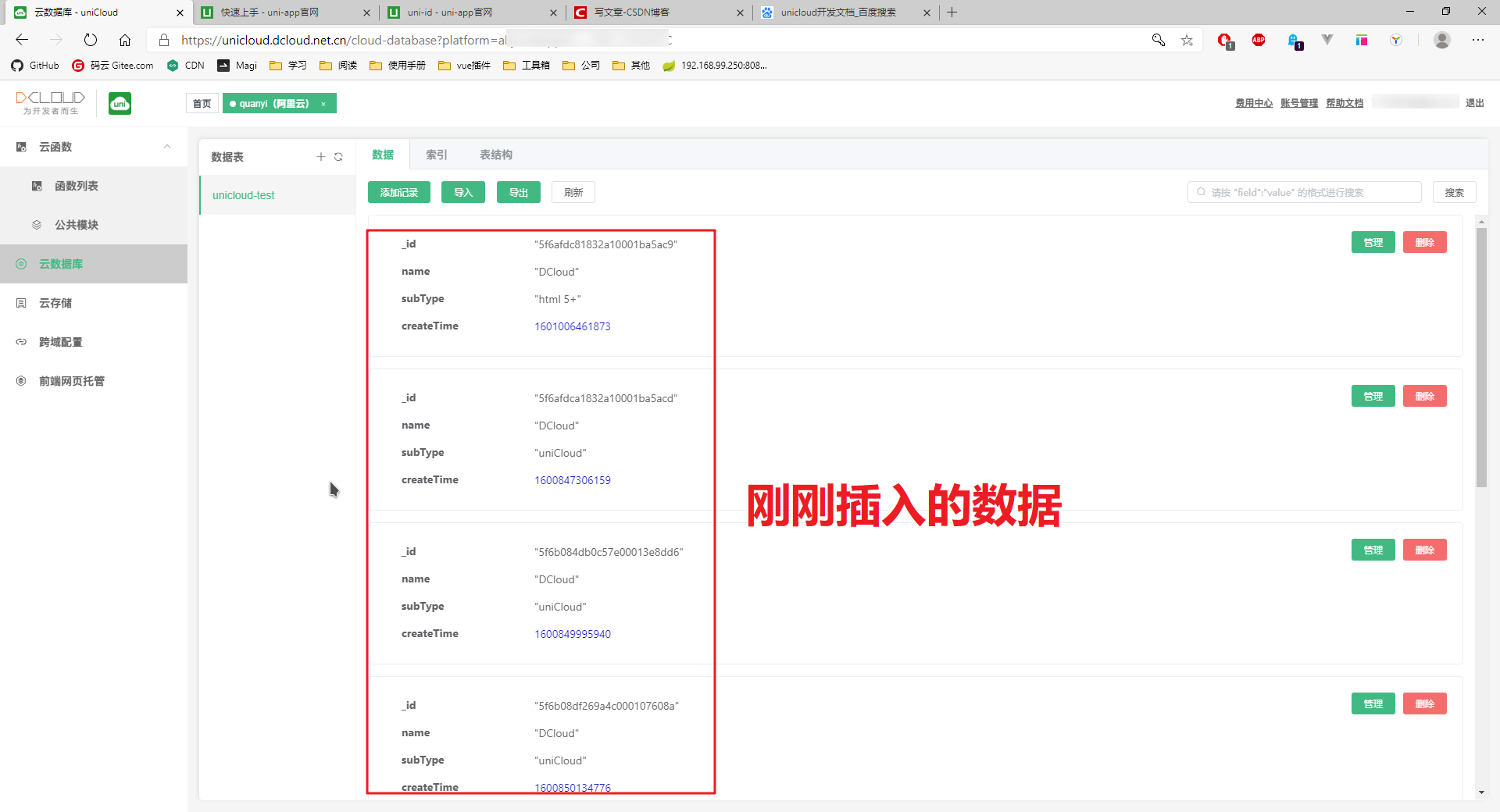1500x812 pixels.
Task: Click createTime value 1601006461873
Action: 573,326
